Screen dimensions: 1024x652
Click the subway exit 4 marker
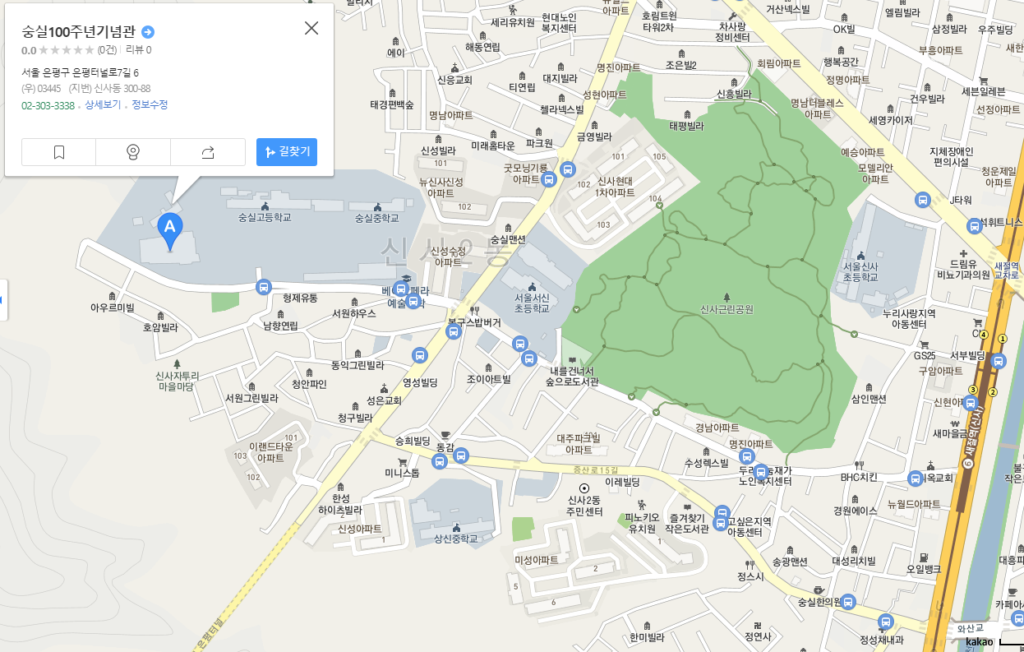(983, 335)
